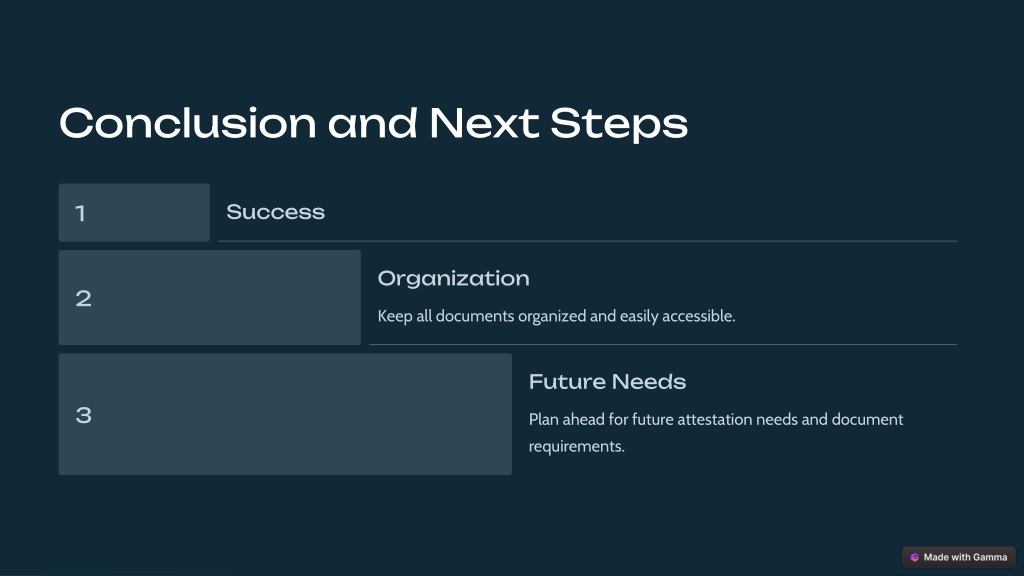
Task: Click the text about keeping documents organized
Action: coord(556,316)
